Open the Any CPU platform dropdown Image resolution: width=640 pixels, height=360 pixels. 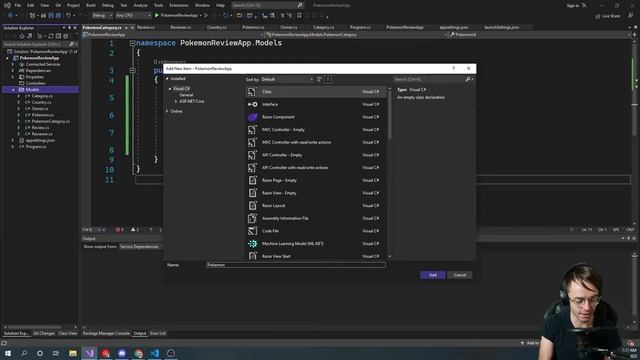click(133, 16)
